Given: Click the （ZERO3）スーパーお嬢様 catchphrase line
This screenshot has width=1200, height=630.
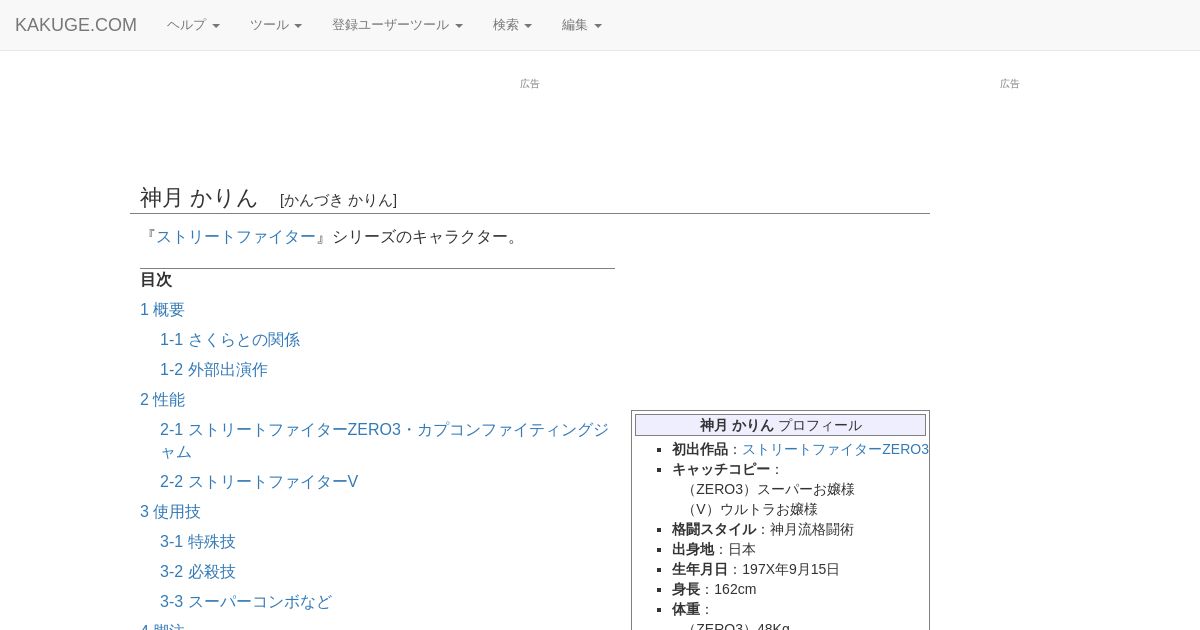Looking at the screenshot, I should pyautogui.click(x=768, y=489).
